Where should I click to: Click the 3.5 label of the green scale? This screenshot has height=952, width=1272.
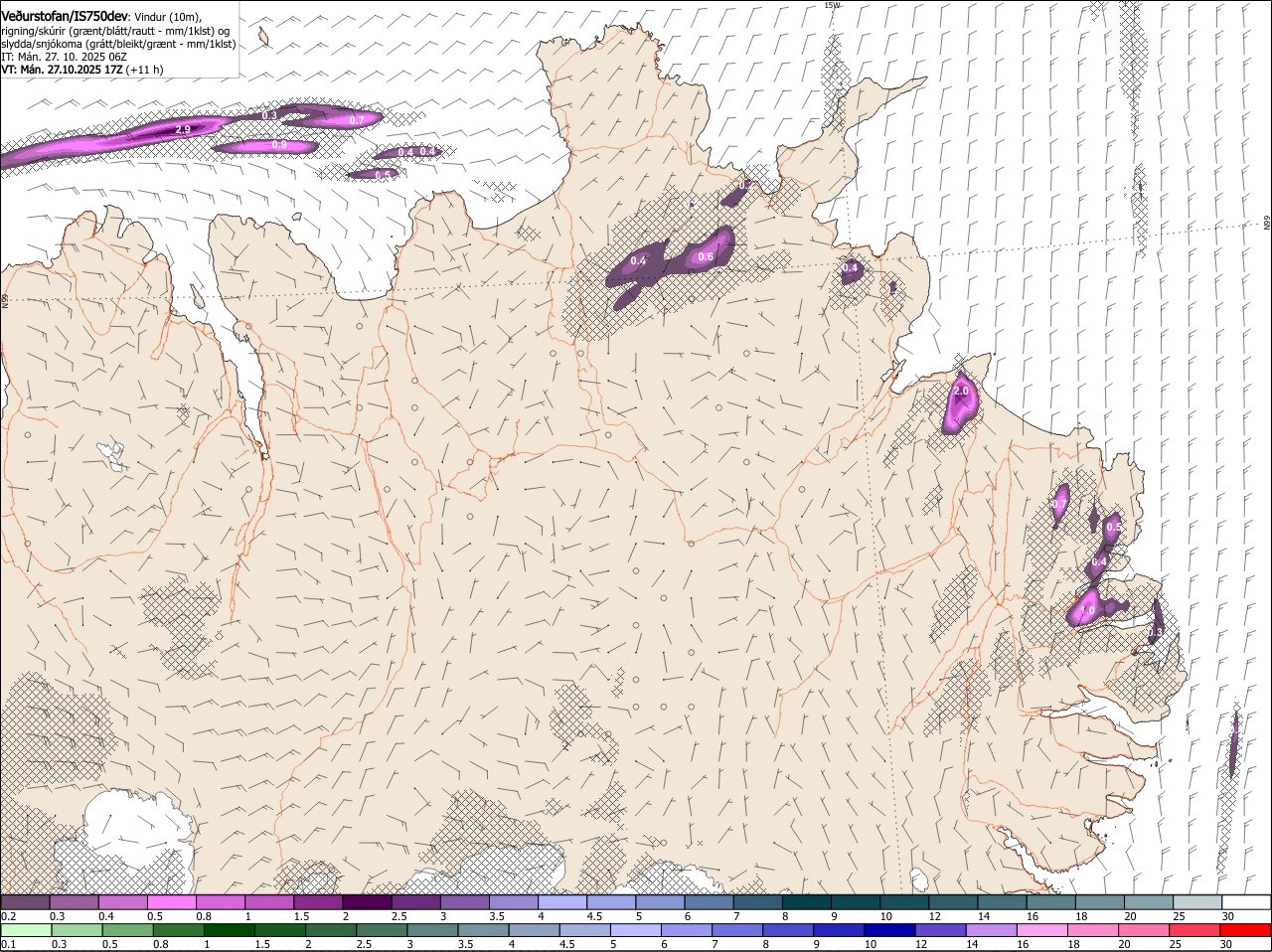point(466,944)
